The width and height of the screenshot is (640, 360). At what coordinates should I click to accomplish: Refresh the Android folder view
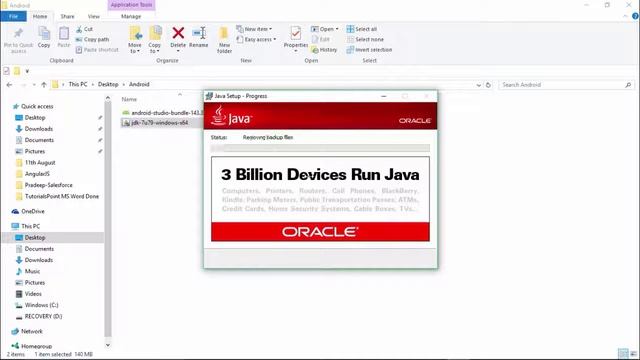(x=488, y=85)
